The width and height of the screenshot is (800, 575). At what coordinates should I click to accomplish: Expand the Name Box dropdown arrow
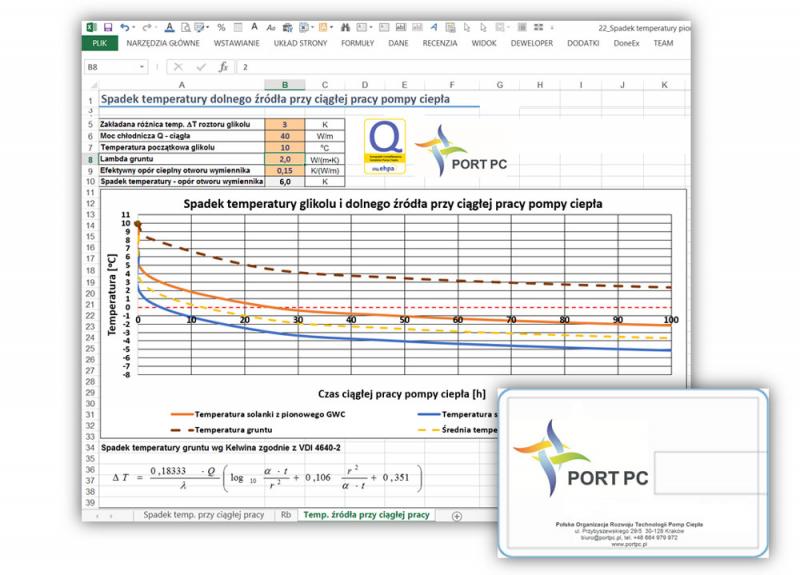coord(143,66)
